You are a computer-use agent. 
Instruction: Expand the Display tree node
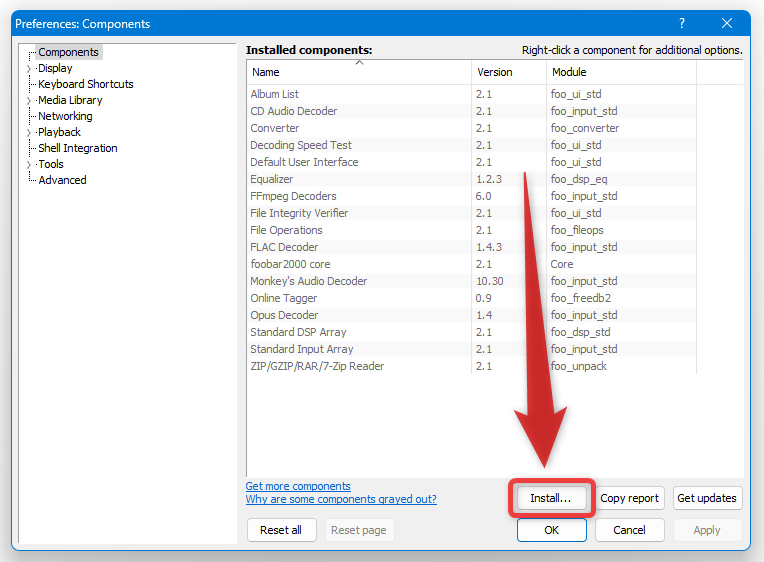29,69
